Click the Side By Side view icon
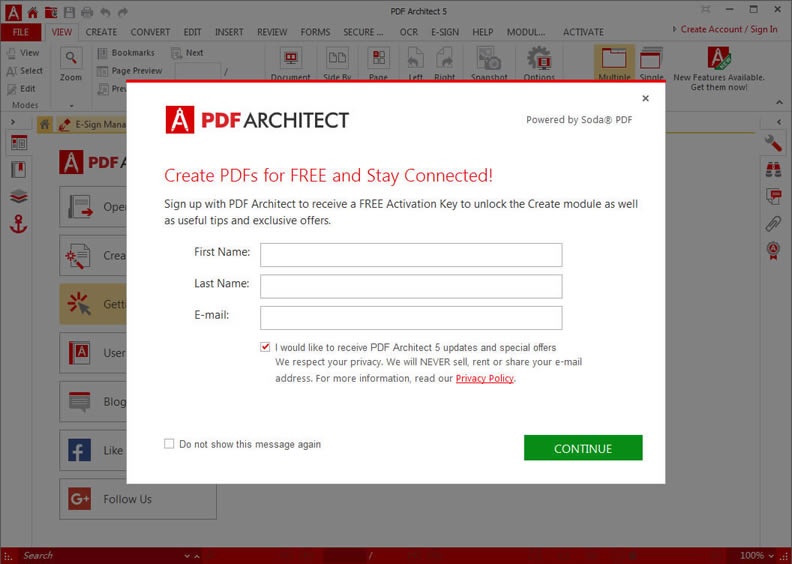 click(337, 58)
